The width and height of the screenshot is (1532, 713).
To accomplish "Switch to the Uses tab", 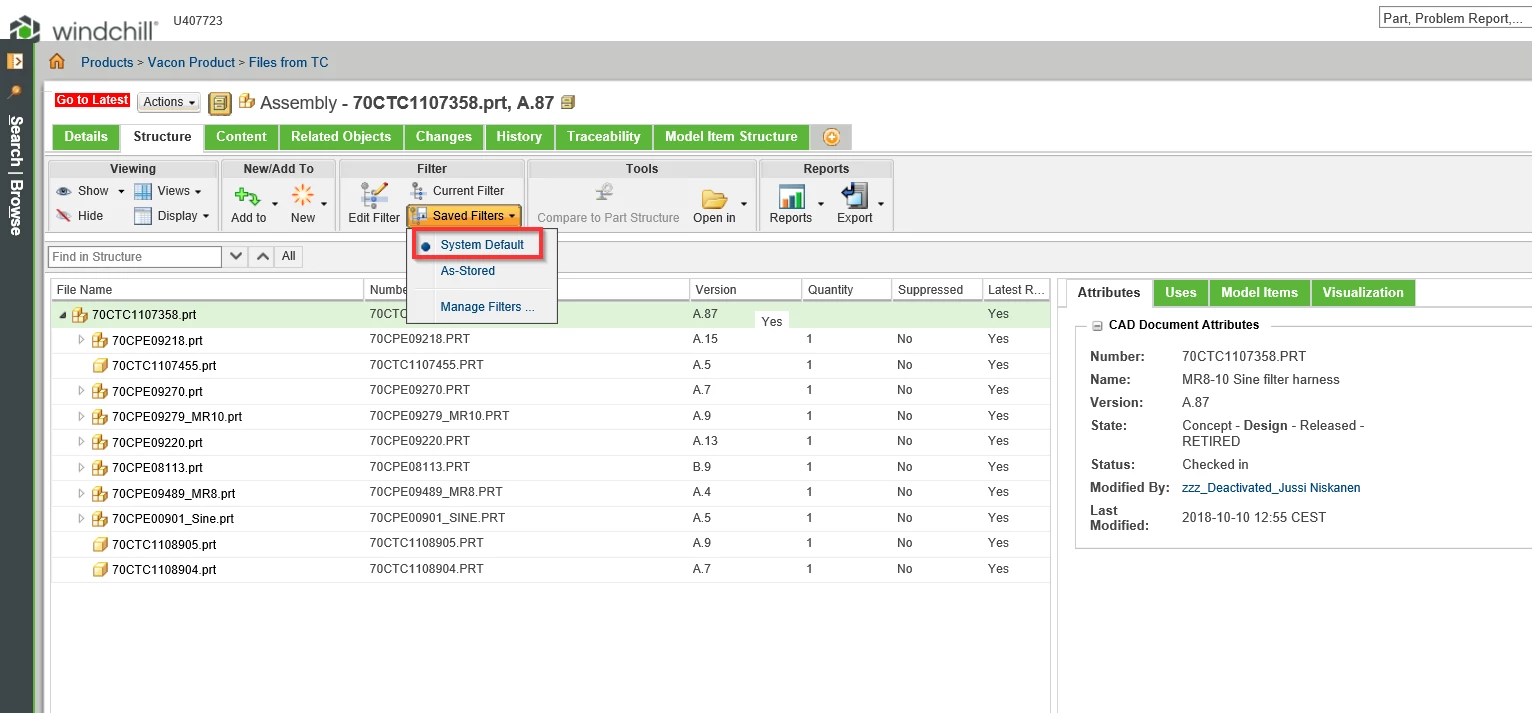I will pyautogui.click(x=1181, y=293).
